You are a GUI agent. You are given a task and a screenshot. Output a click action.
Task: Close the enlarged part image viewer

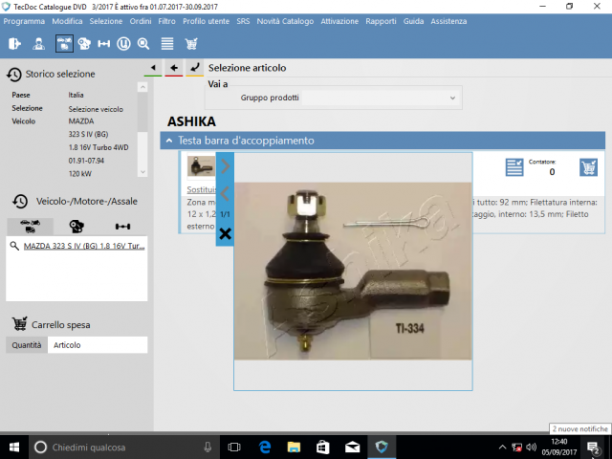click(x=225, y=234)
